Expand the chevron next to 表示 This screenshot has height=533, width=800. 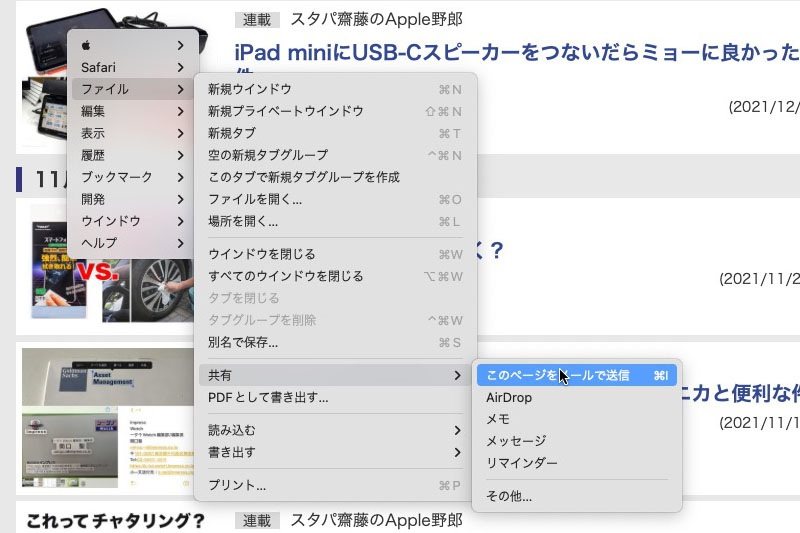(181, 133)
